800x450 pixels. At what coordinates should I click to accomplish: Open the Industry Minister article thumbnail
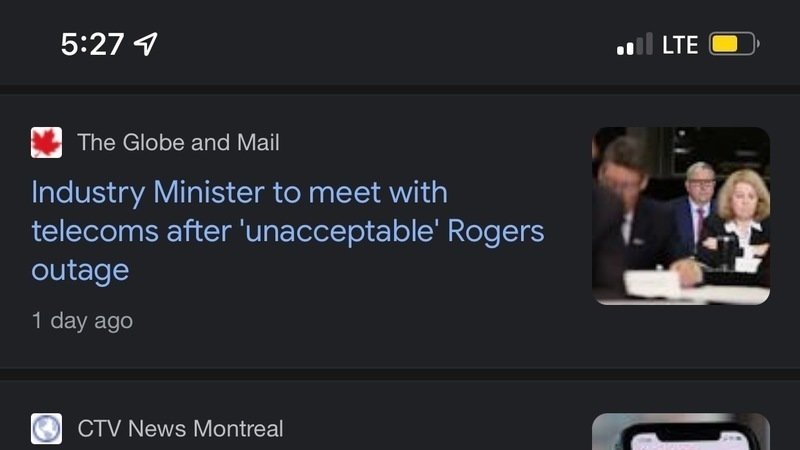[x=681, y=215]
